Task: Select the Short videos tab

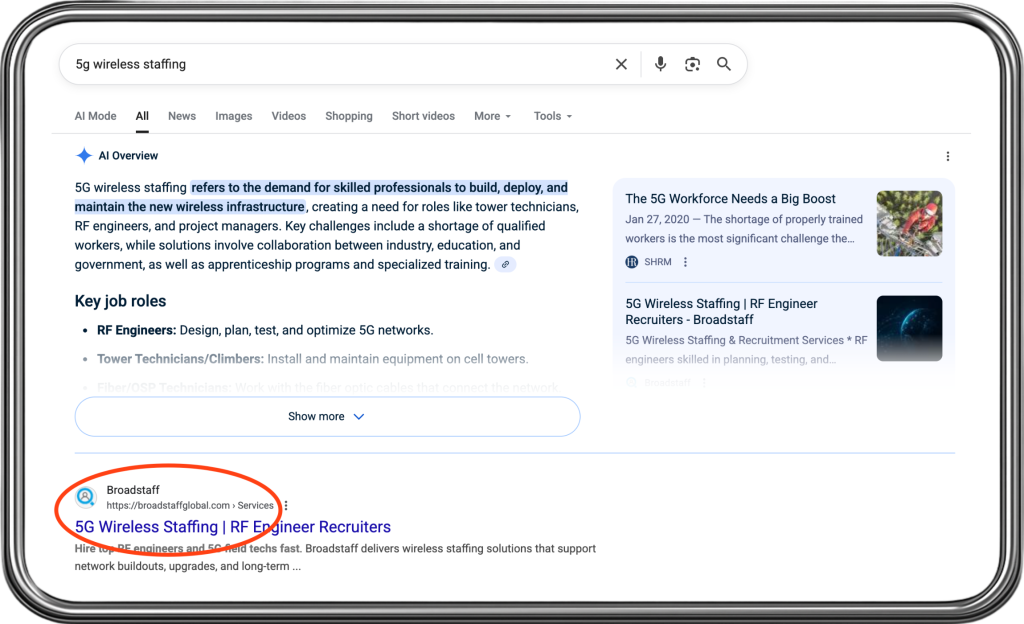Action: (423, 116)
